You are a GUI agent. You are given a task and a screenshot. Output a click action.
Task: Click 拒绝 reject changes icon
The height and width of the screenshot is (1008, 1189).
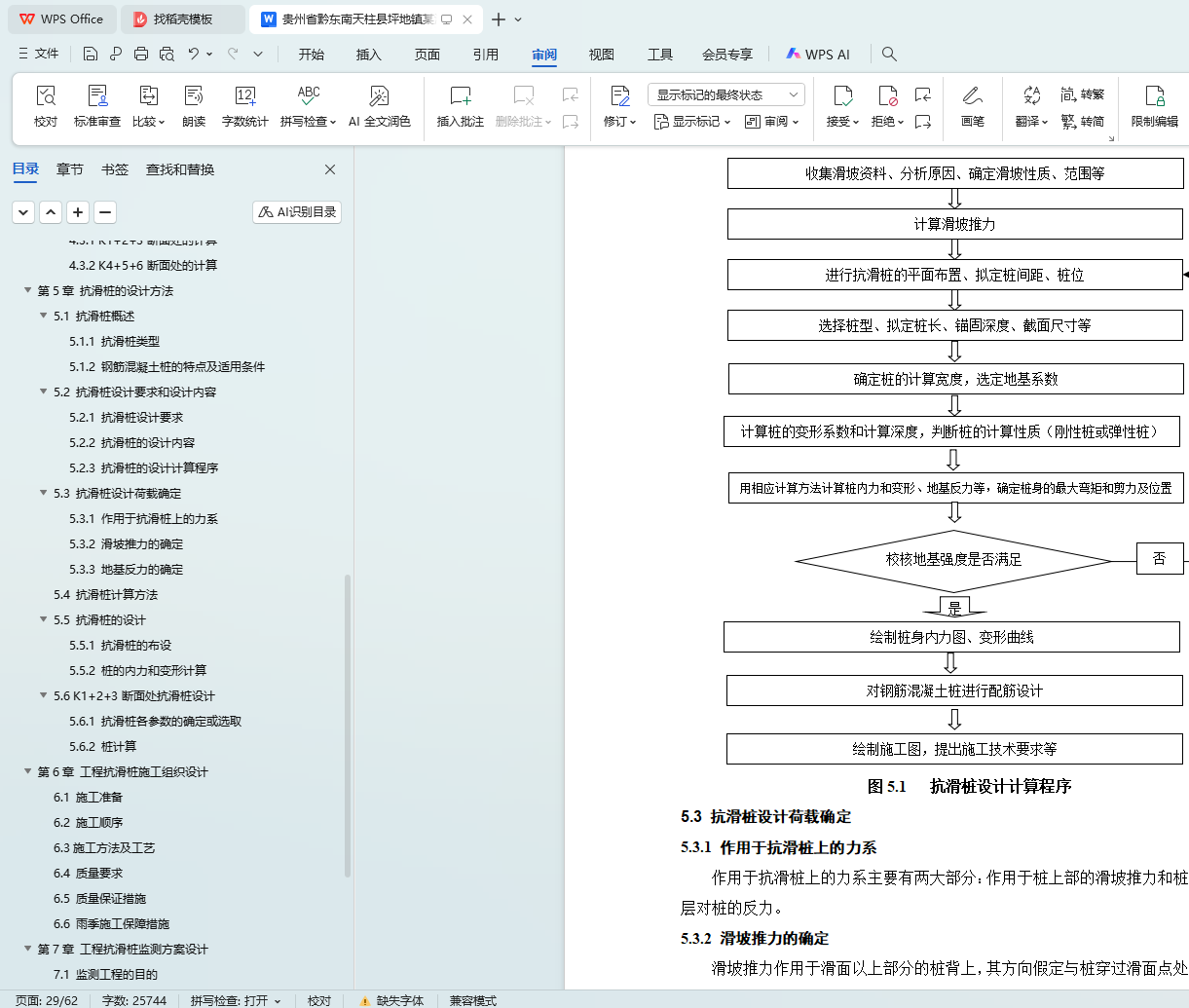point(888,95)
